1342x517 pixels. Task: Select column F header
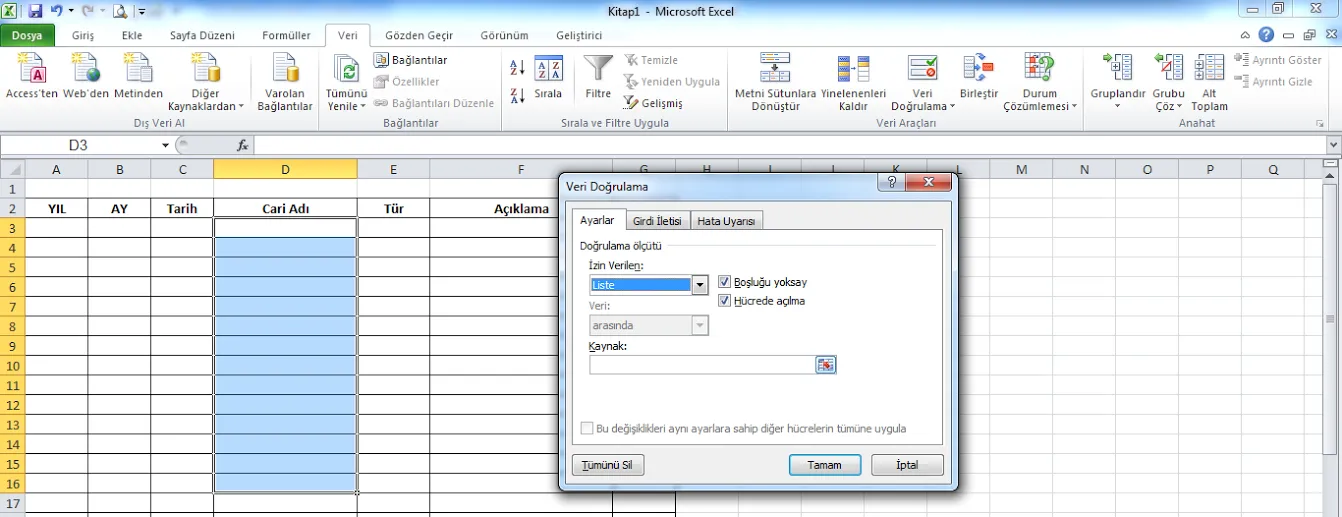pos(521,170)
